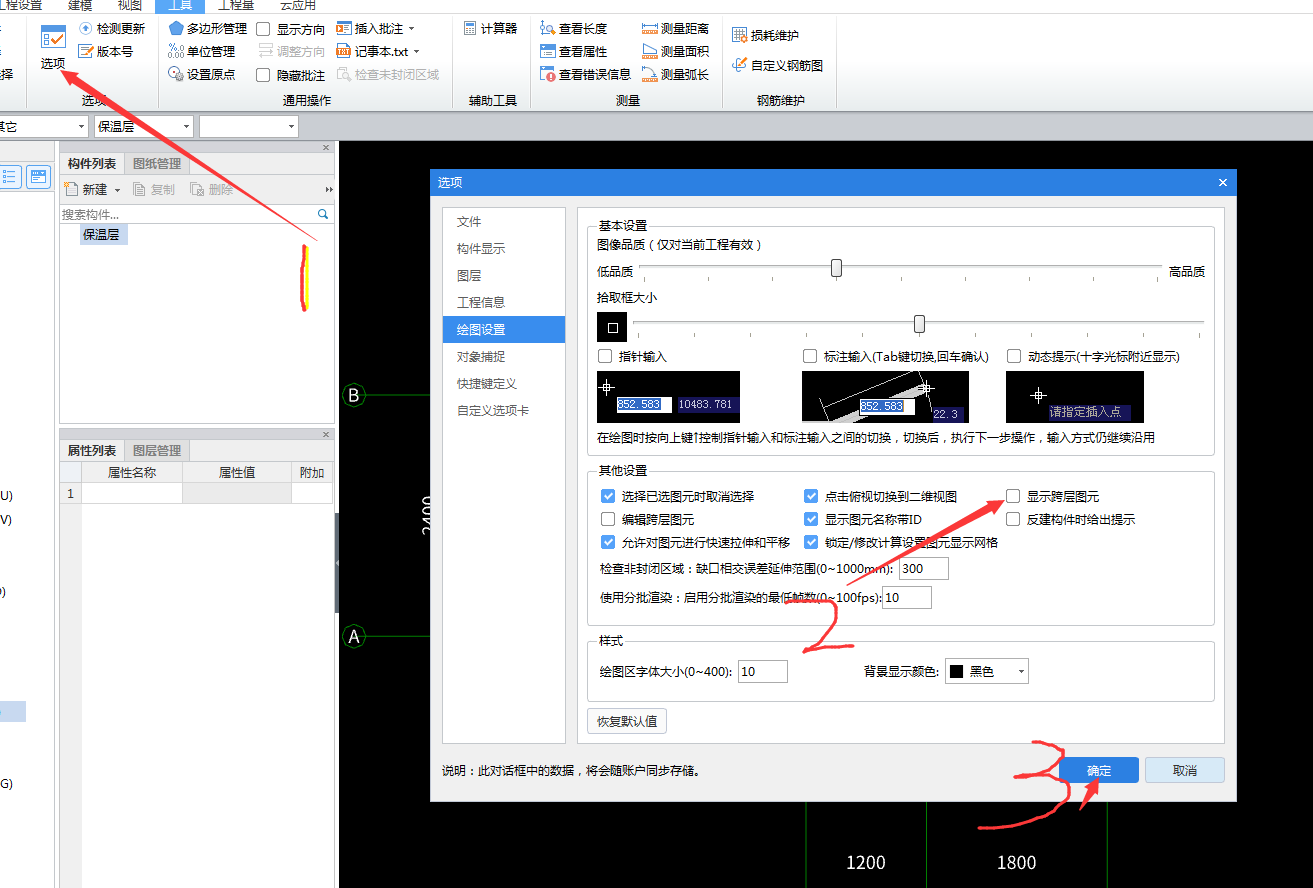Select 保温层 in component list
This screenshot has height=888, width=1313.
[x=105, y=235]
